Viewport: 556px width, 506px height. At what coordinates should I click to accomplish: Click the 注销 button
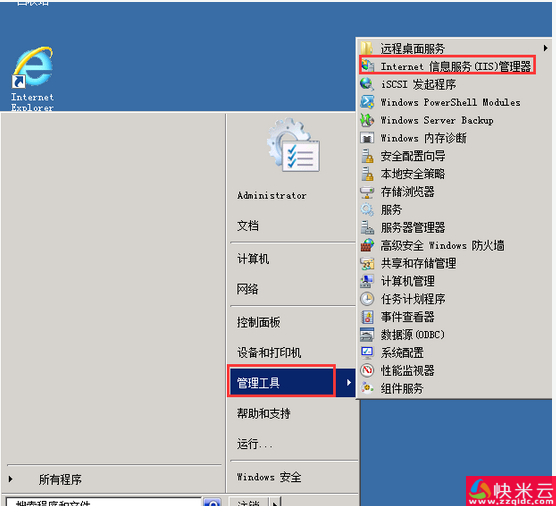249,502
